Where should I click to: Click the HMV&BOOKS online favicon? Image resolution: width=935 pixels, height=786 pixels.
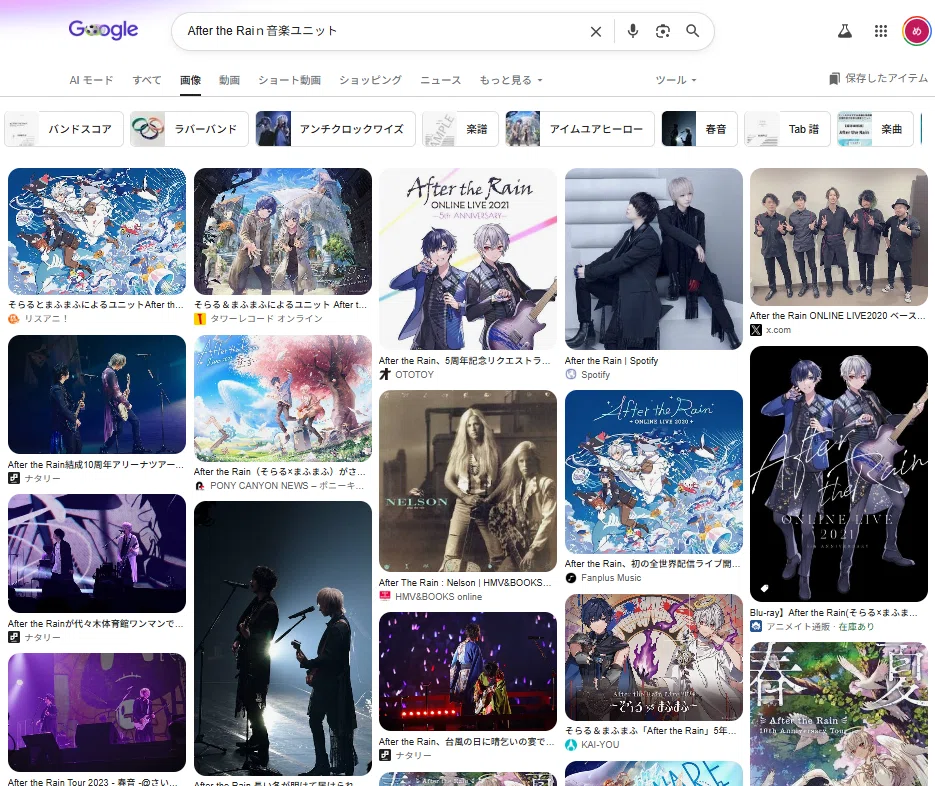tap(385, 596)
